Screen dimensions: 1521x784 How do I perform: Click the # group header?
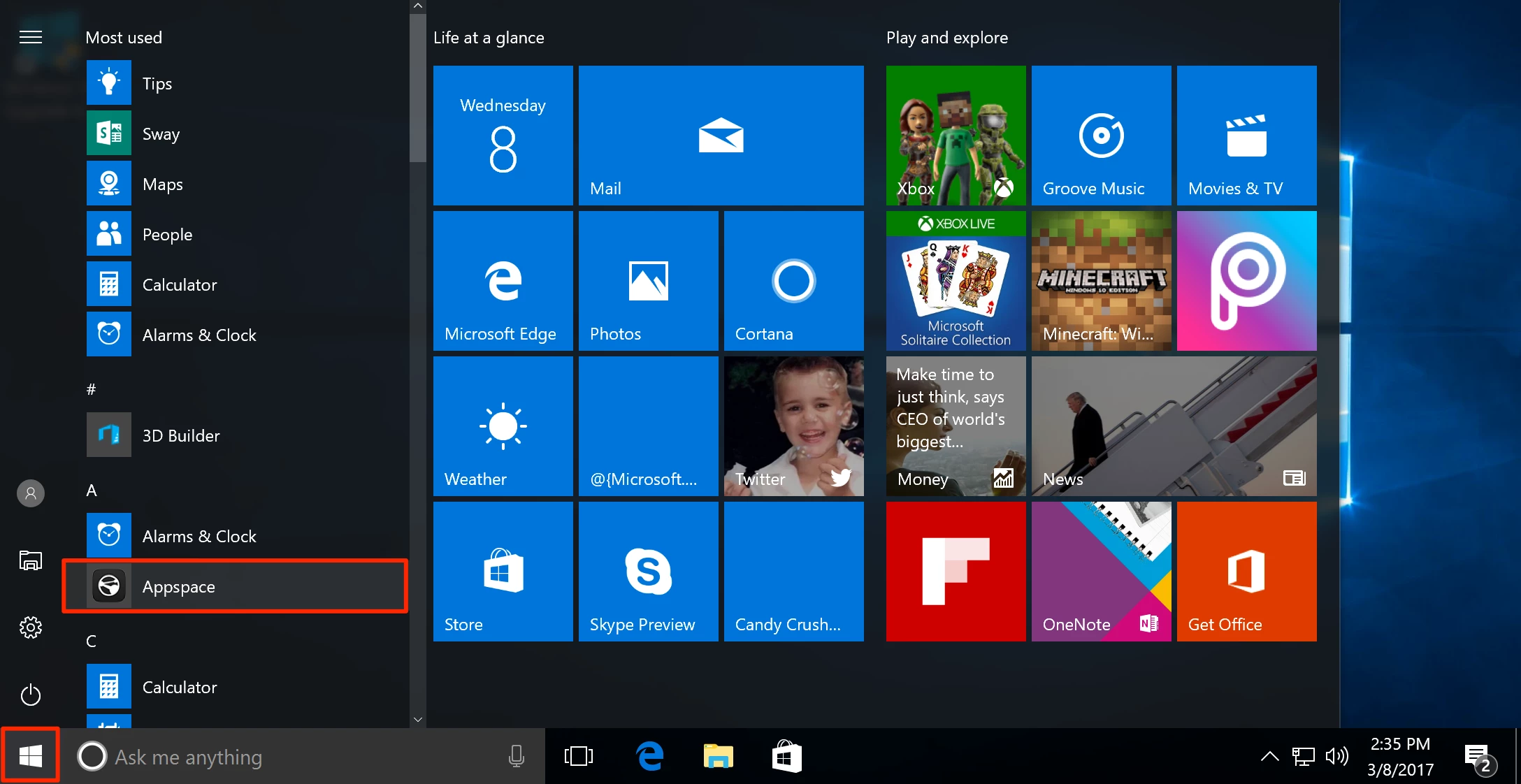point(91,390)
